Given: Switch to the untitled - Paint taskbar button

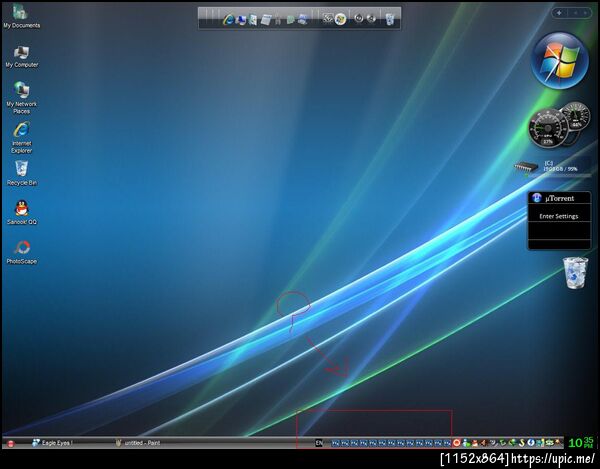Looking at the screenshot, I should [x=138, y=443].
